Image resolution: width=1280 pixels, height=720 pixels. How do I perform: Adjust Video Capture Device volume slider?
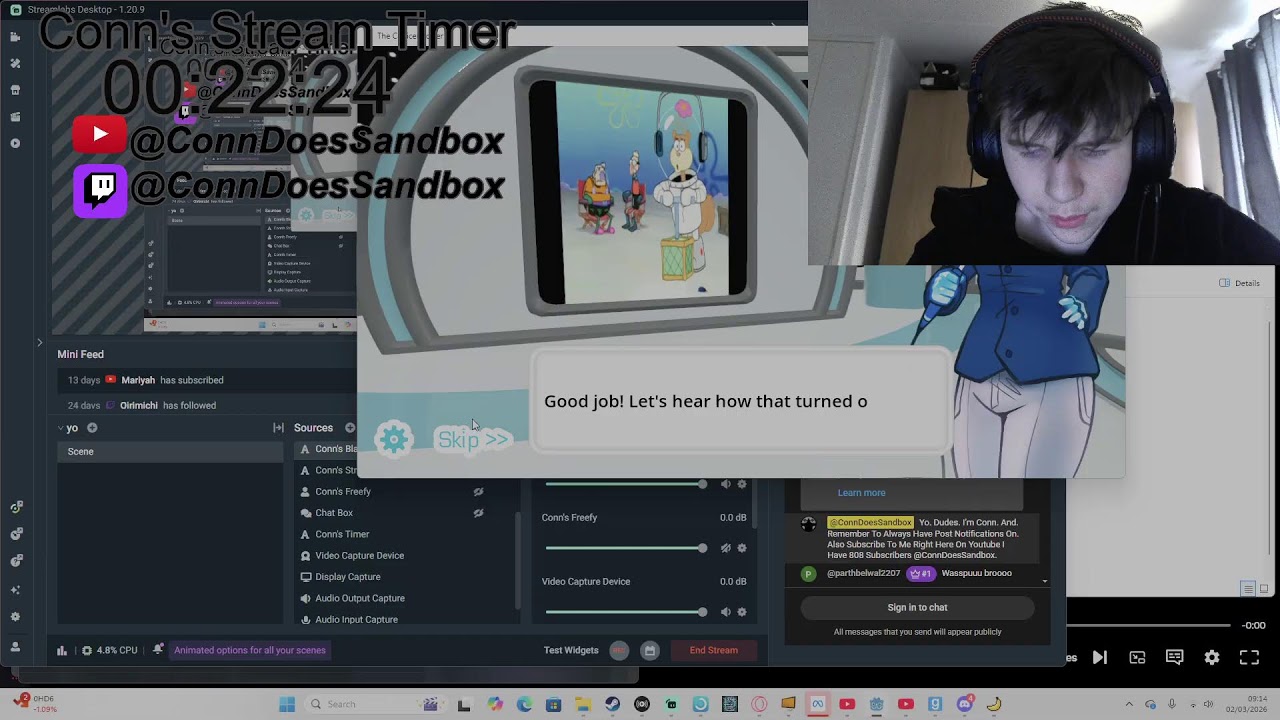pyautogui.click(x=625, y=612)
